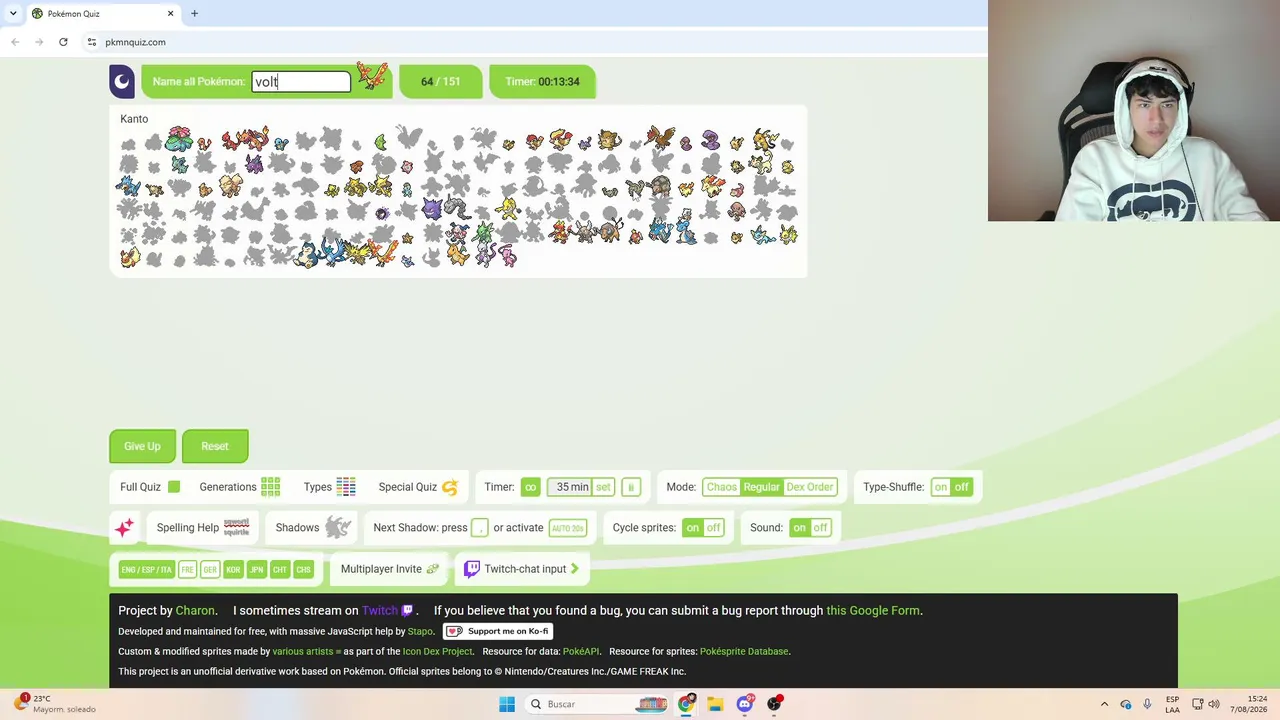Toggle the Shadows option

pyautogui.click(x=313, y=528)
